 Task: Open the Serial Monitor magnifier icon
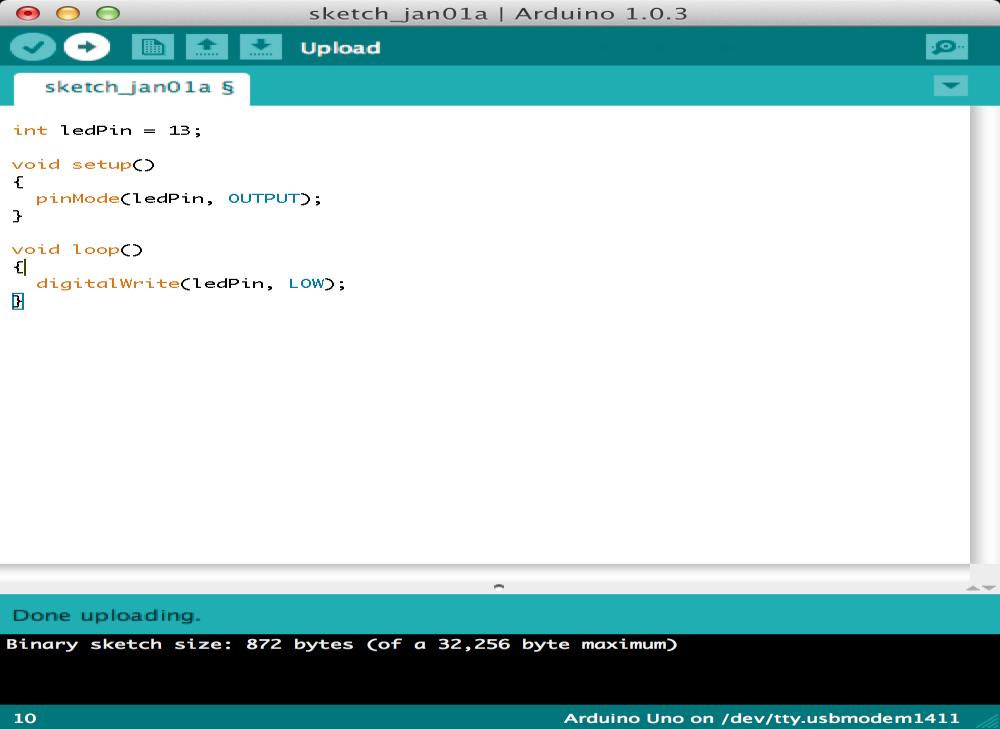coord(946,47)
